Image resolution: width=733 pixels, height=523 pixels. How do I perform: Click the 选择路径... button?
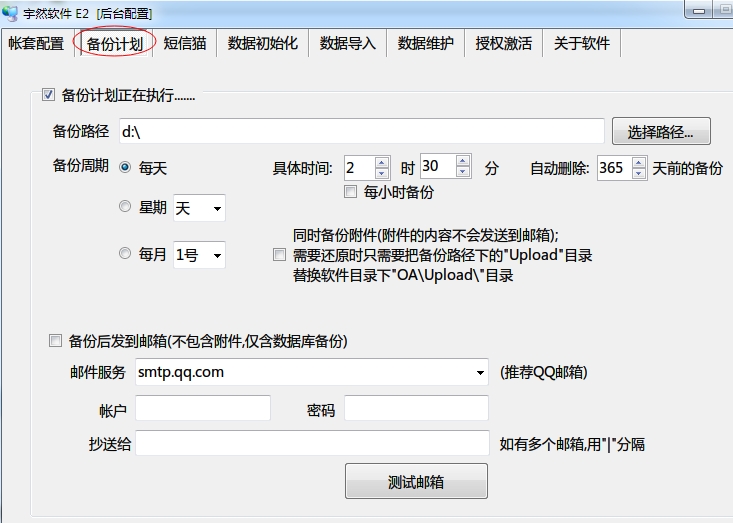point(661,131)
